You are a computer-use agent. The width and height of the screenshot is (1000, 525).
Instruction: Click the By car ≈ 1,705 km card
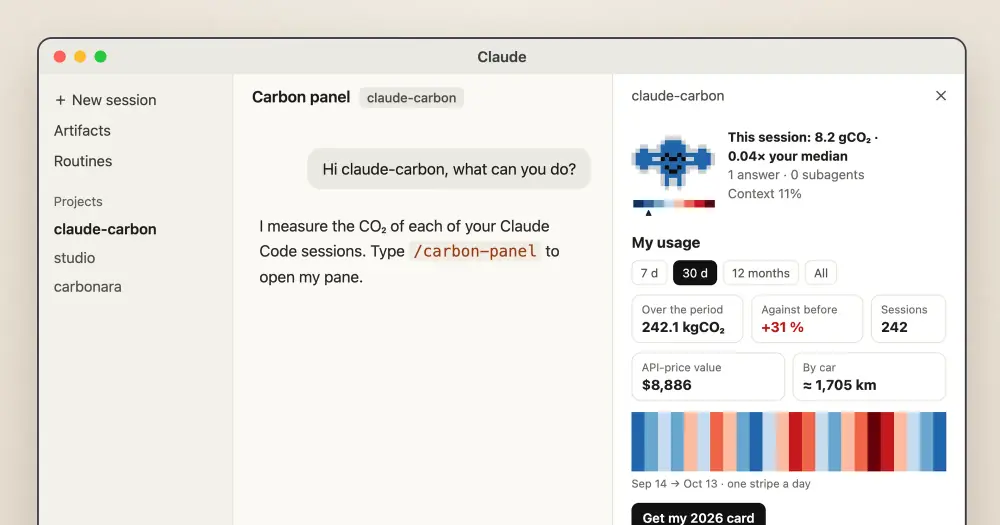869,376
